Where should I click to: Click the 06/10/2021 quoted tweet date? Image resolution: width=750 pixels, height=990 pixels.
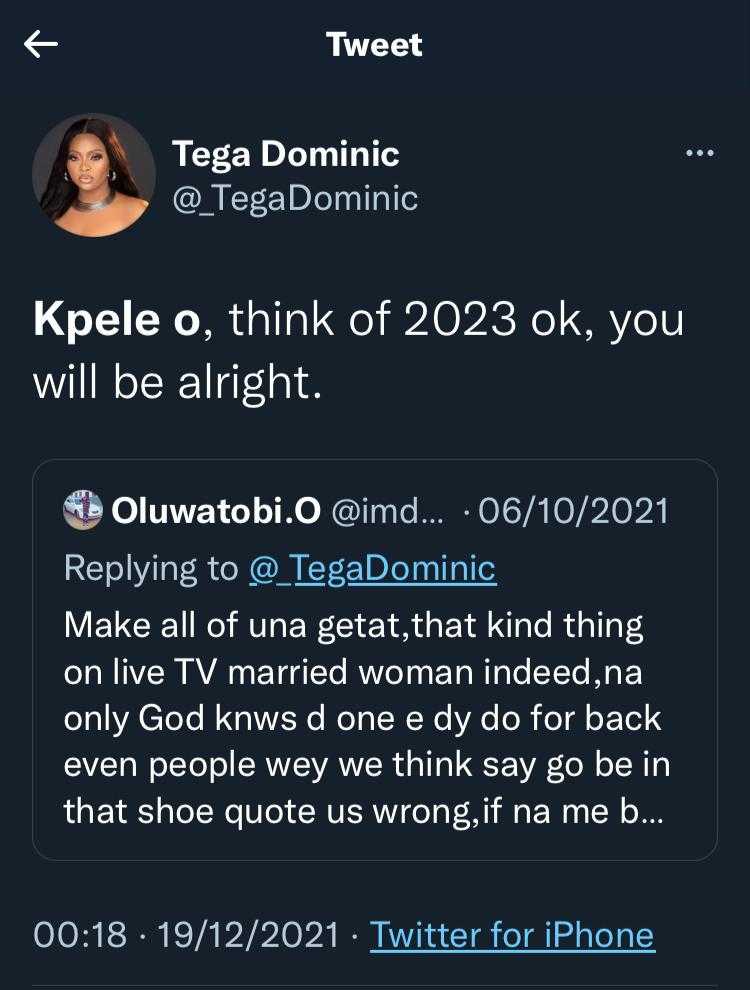coord(573,511)
